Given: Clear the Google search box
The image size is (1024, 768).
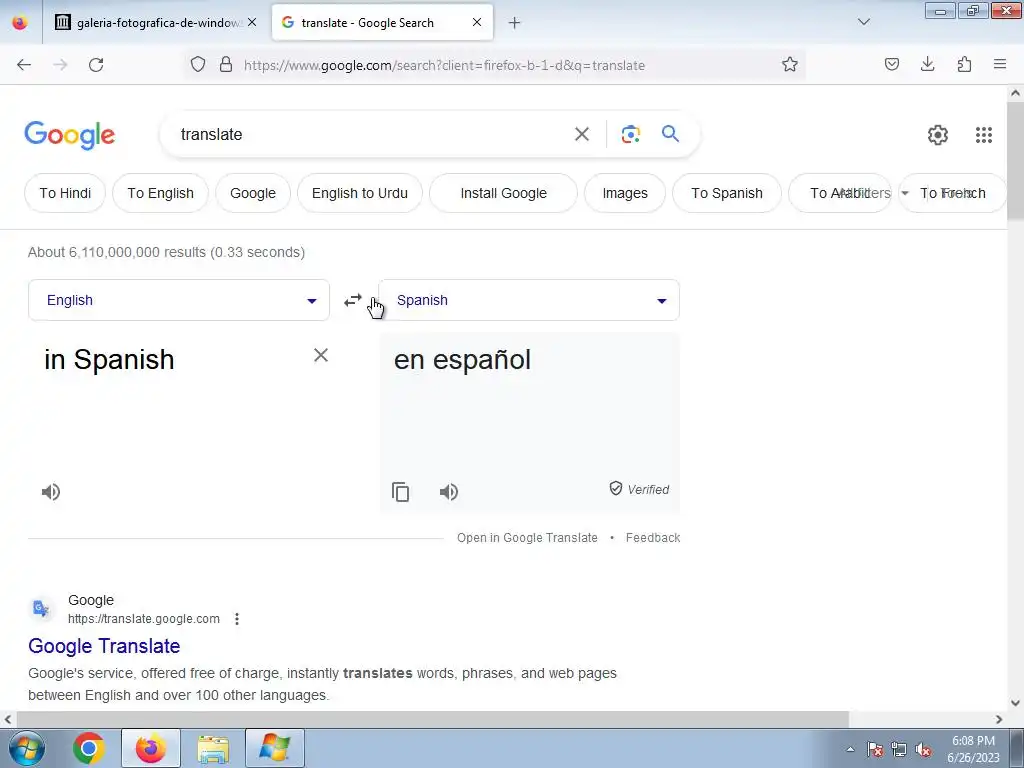Looking at the screenshot, I should pyautogui.click(x=582, y=135).
